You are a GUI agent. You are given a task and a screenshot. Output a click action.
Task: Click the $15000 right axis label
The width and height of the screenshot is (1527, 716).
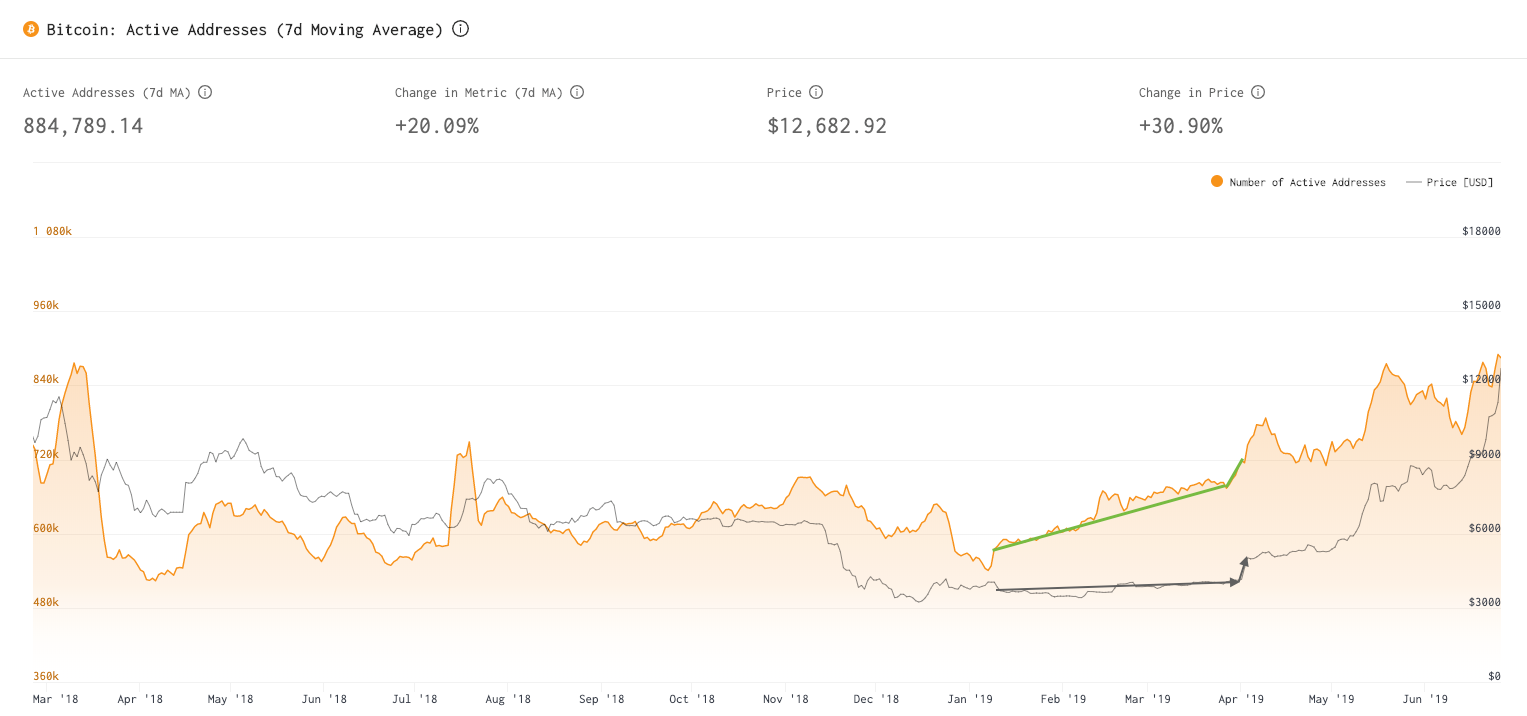(1481, 305)
